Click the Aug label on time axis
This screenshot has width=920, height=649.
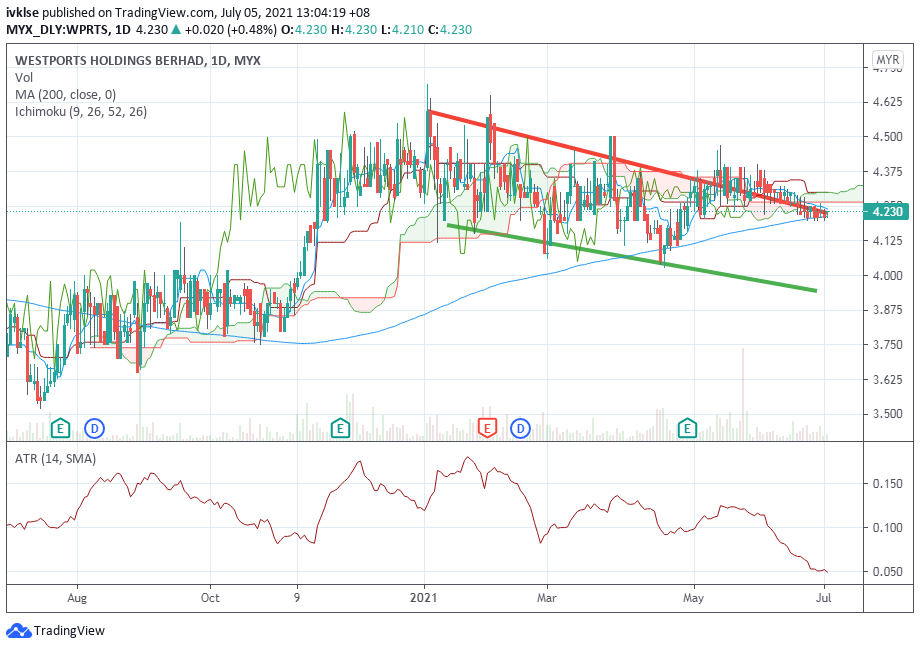pos(77,598)
